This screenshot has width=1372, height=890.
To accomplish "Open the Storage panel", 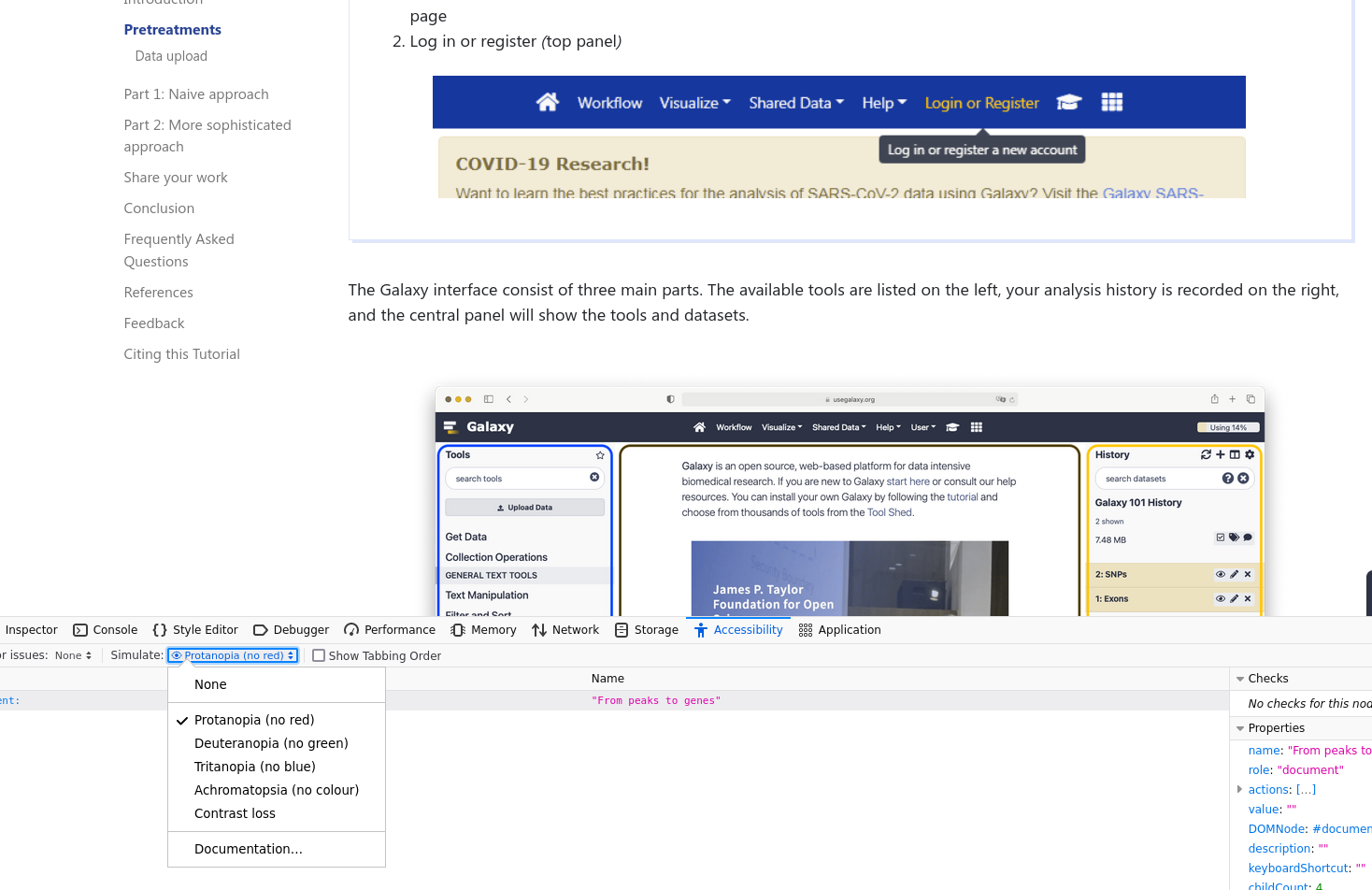I will click(647, 630).
